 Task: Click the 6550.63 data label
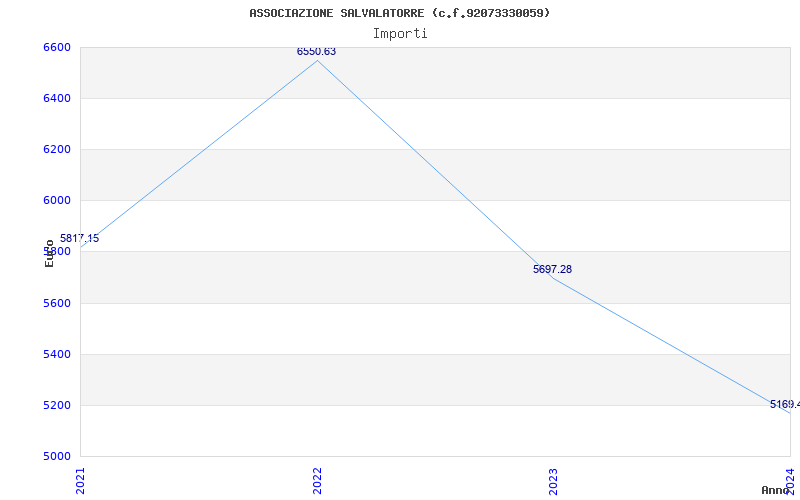[316, 52]
